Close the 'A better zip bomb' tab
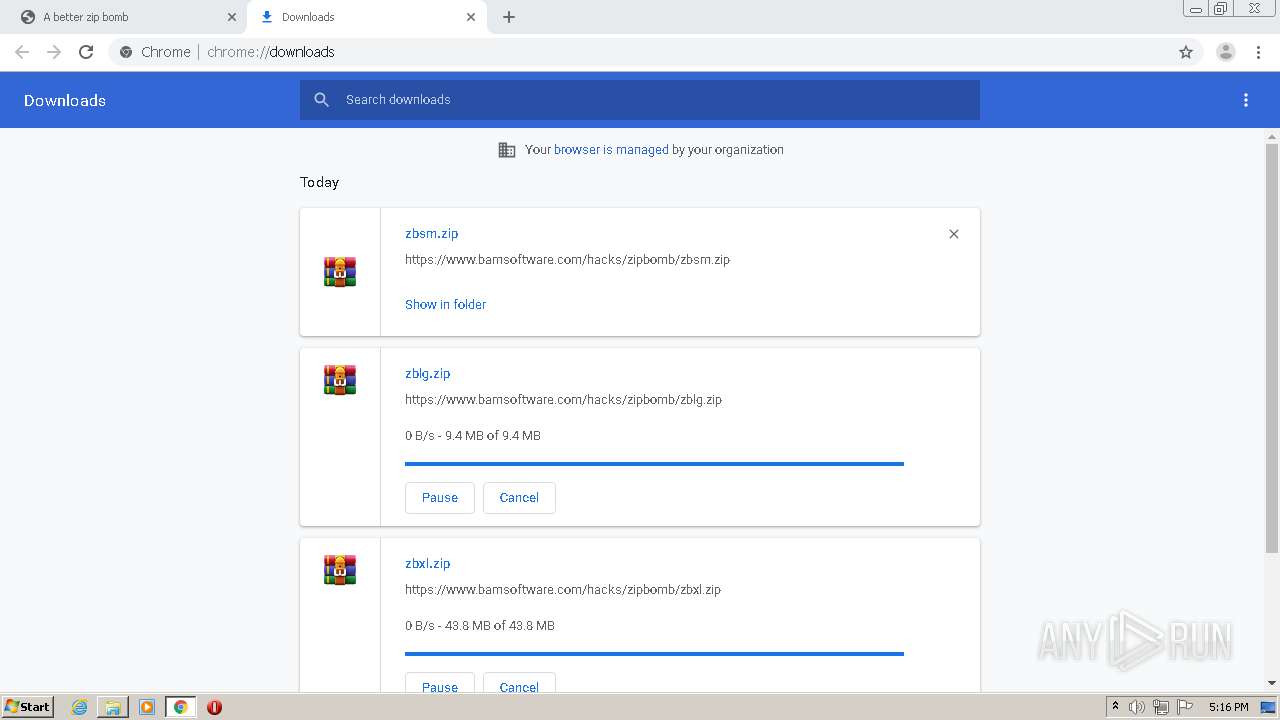The height and width of the screenshot is (720, 1280). coord(232,17)
